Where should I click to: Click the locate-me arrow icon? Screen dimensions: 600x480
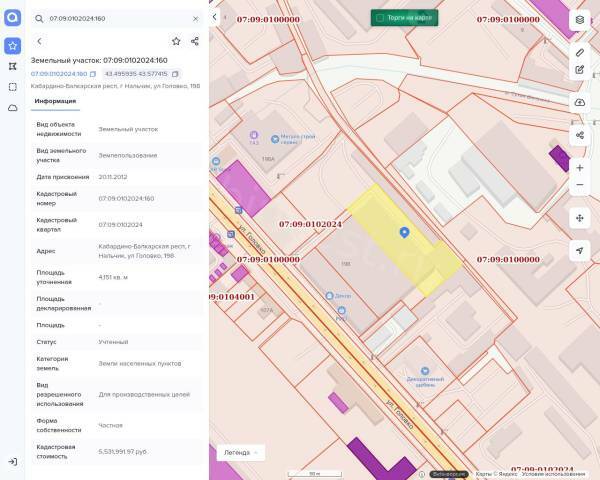tap(580, 251)
